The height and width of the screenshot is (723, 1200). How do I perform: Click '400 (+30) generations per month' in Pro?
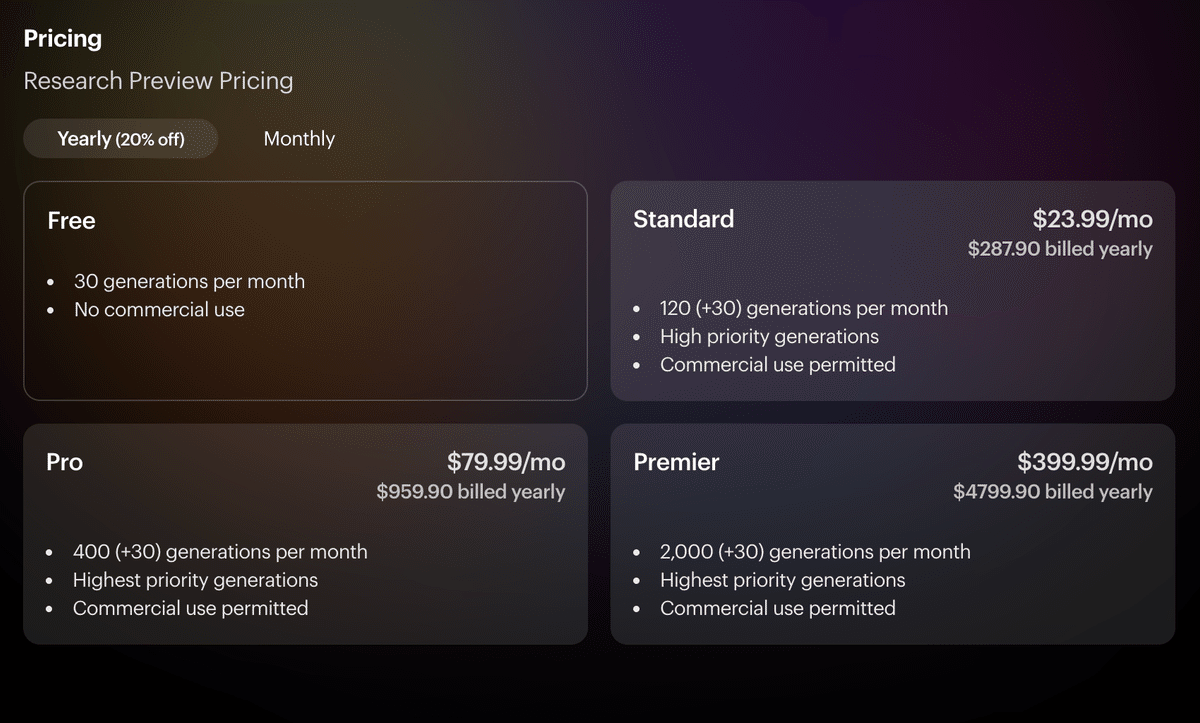pos(220,552)
